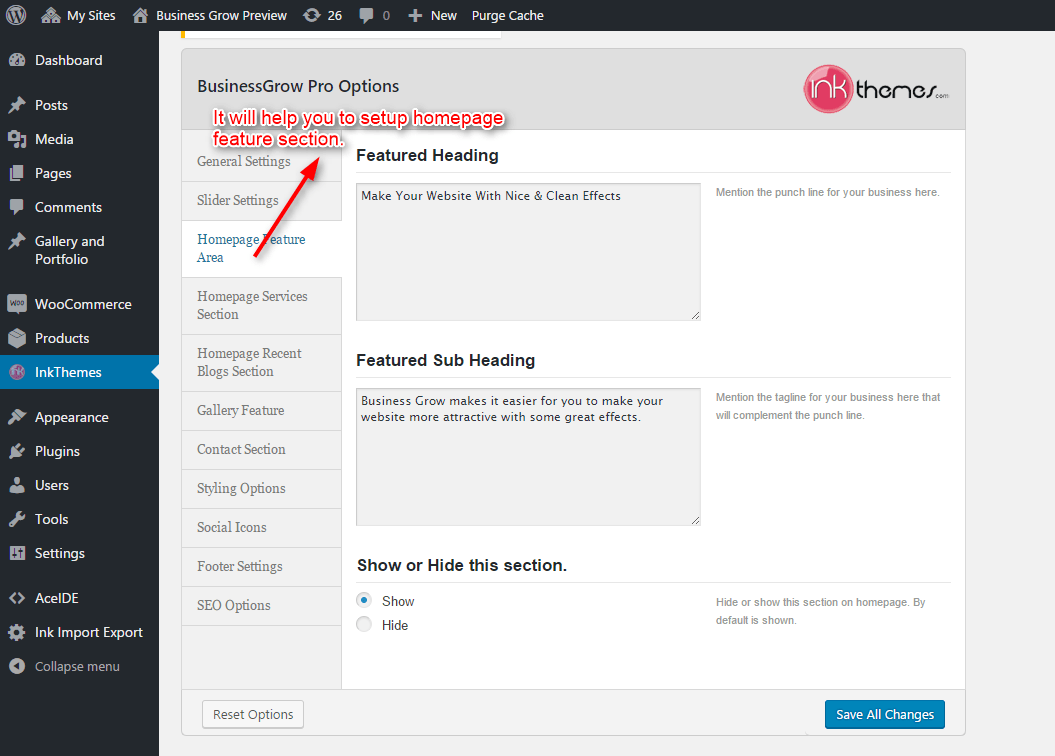The image size is (1055, 756).
Task: Click the Posts pushpin icon
Action: (17, 105)
